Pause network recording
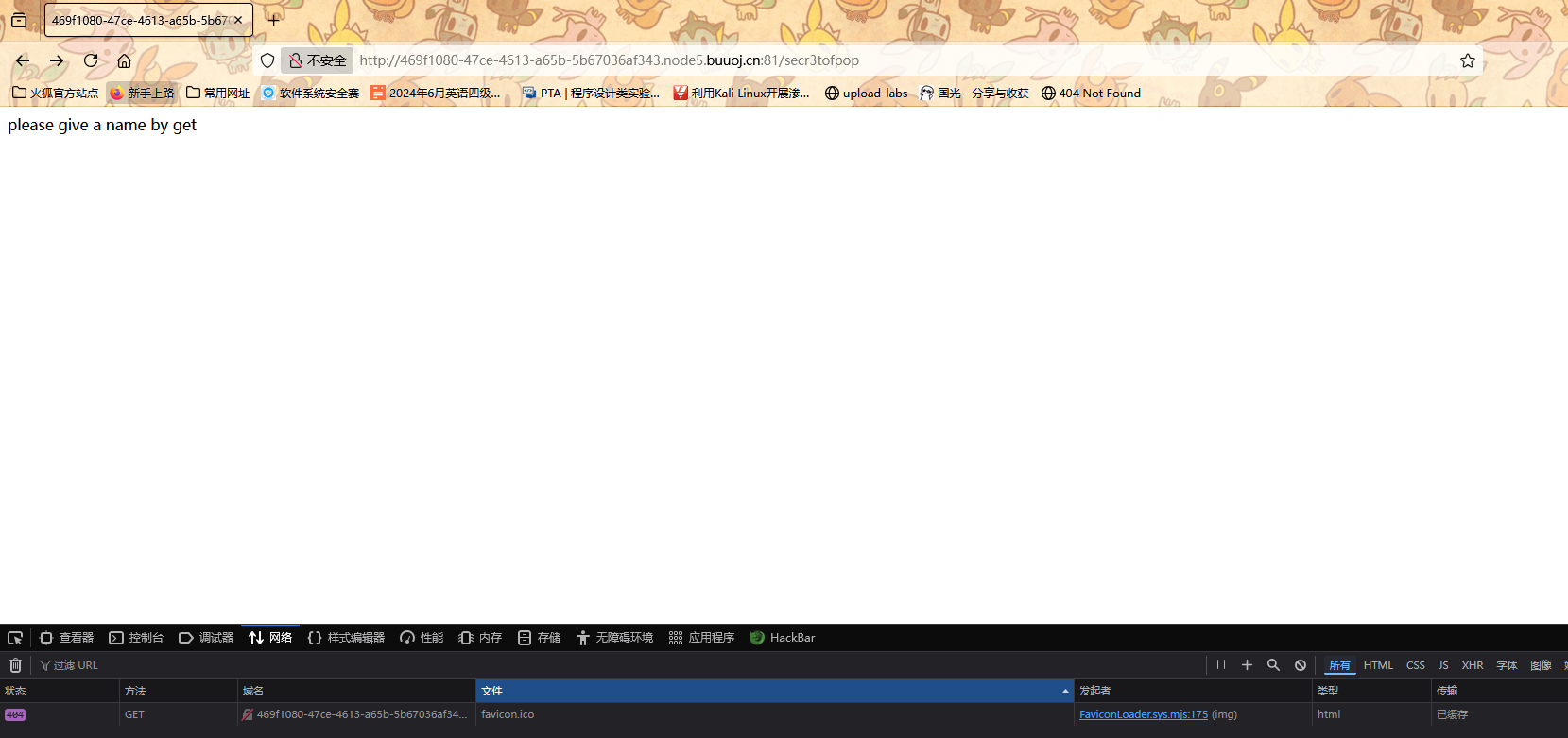This screenshot has width=1568, height=738. tap(1221, 665)
